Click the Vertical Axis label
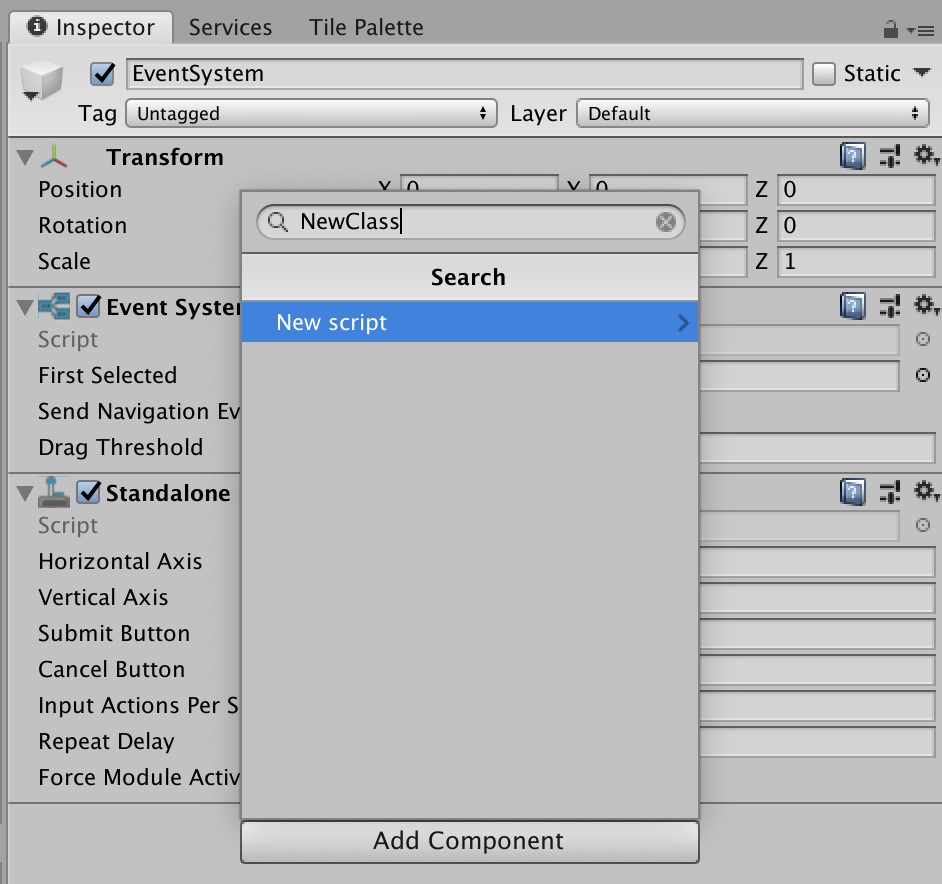 point(103,597)
